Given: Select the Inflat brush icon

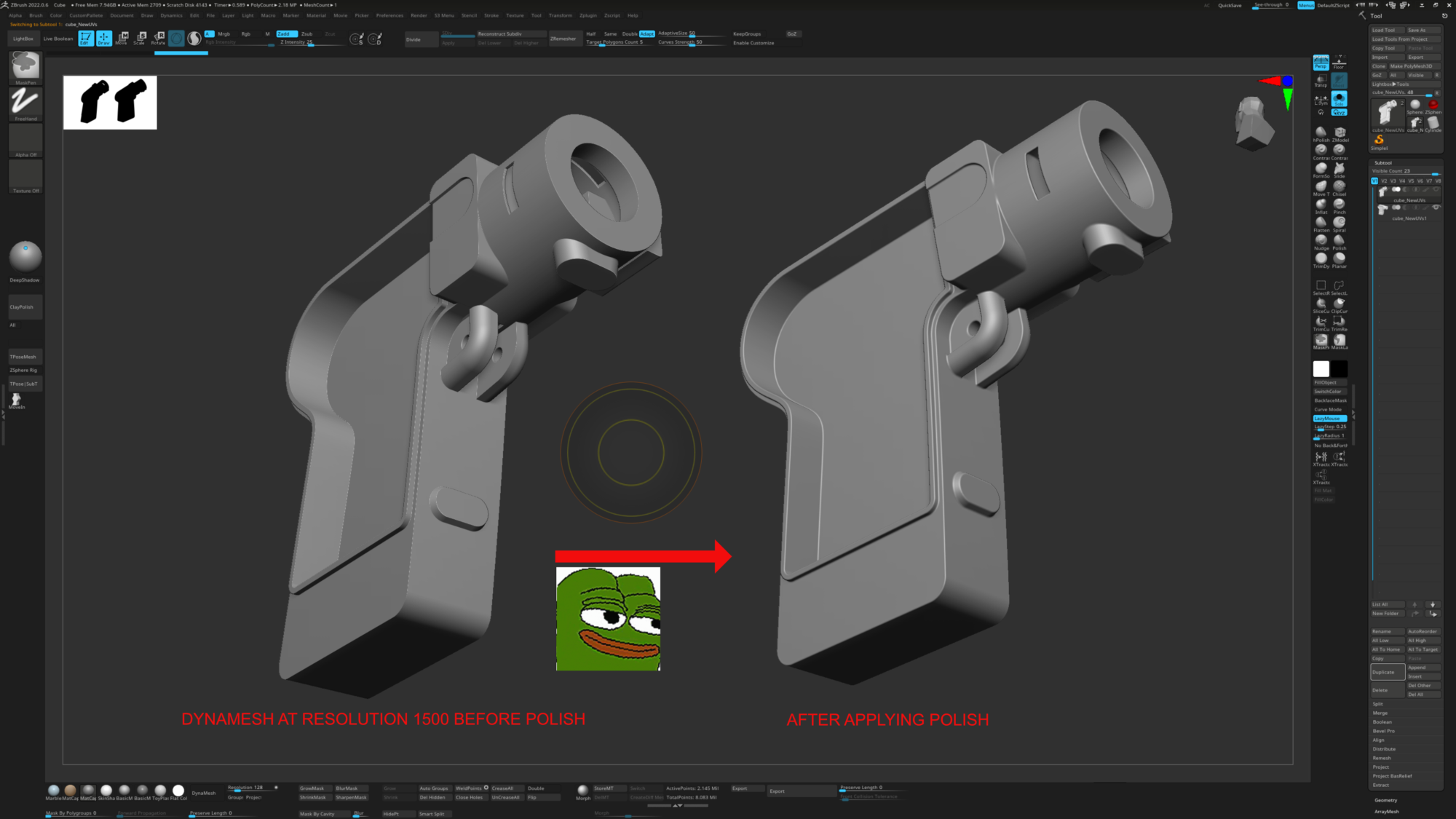Looking at the screenshot, I should pos(1321,205).
